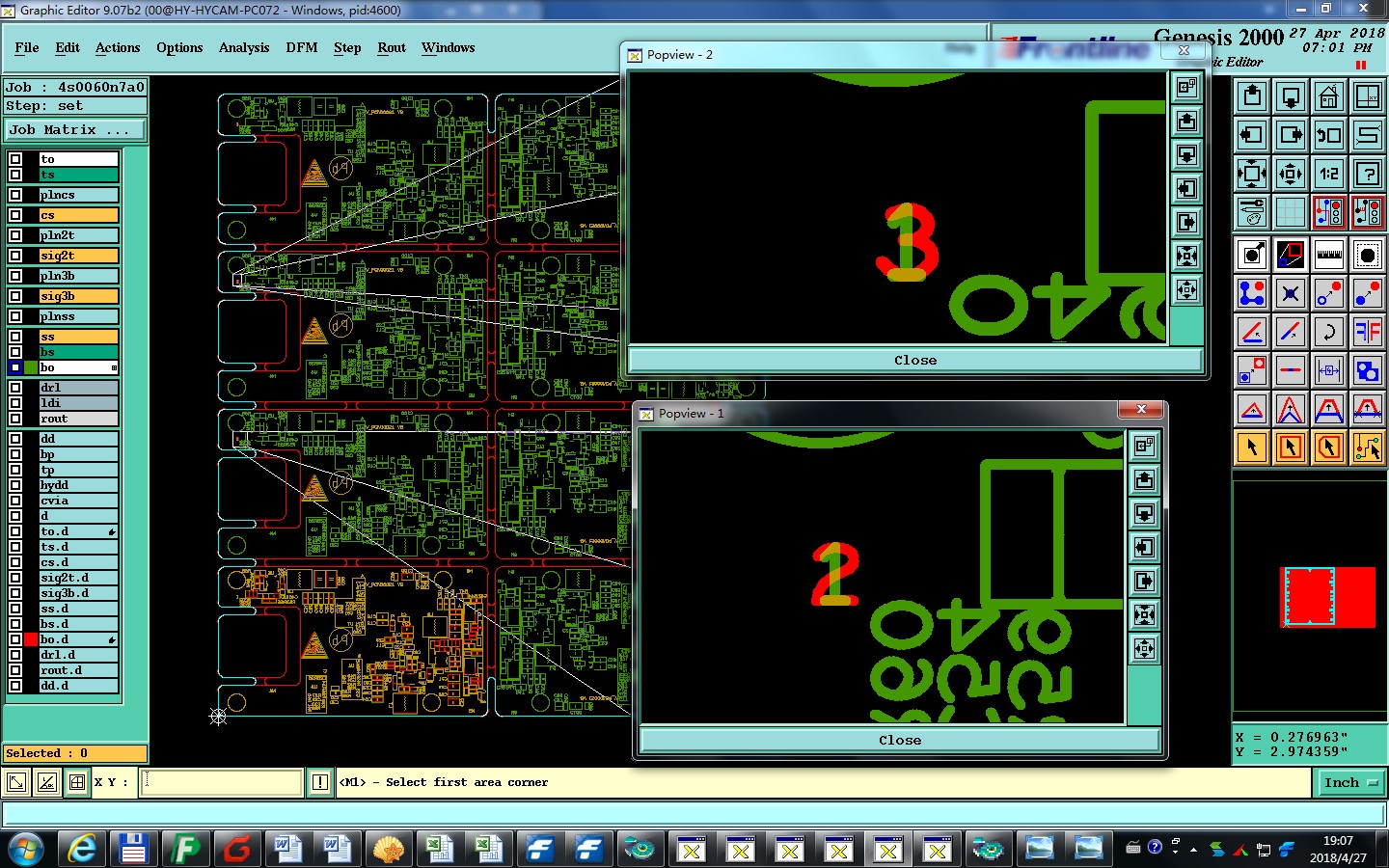
Task: Open the Windows menu
Action: [449, 47]
